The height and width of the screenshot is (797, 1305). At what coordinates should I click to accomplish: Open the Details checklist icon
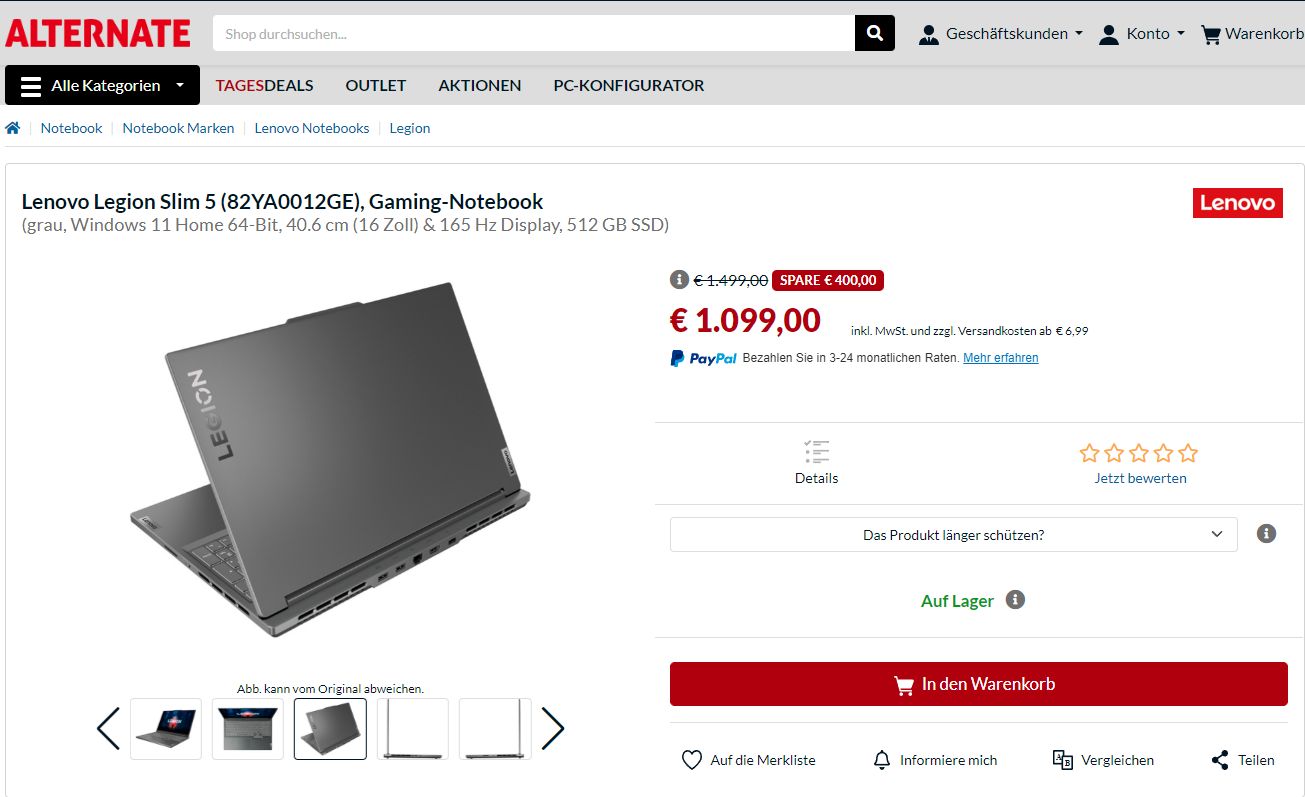coord(816,452)
